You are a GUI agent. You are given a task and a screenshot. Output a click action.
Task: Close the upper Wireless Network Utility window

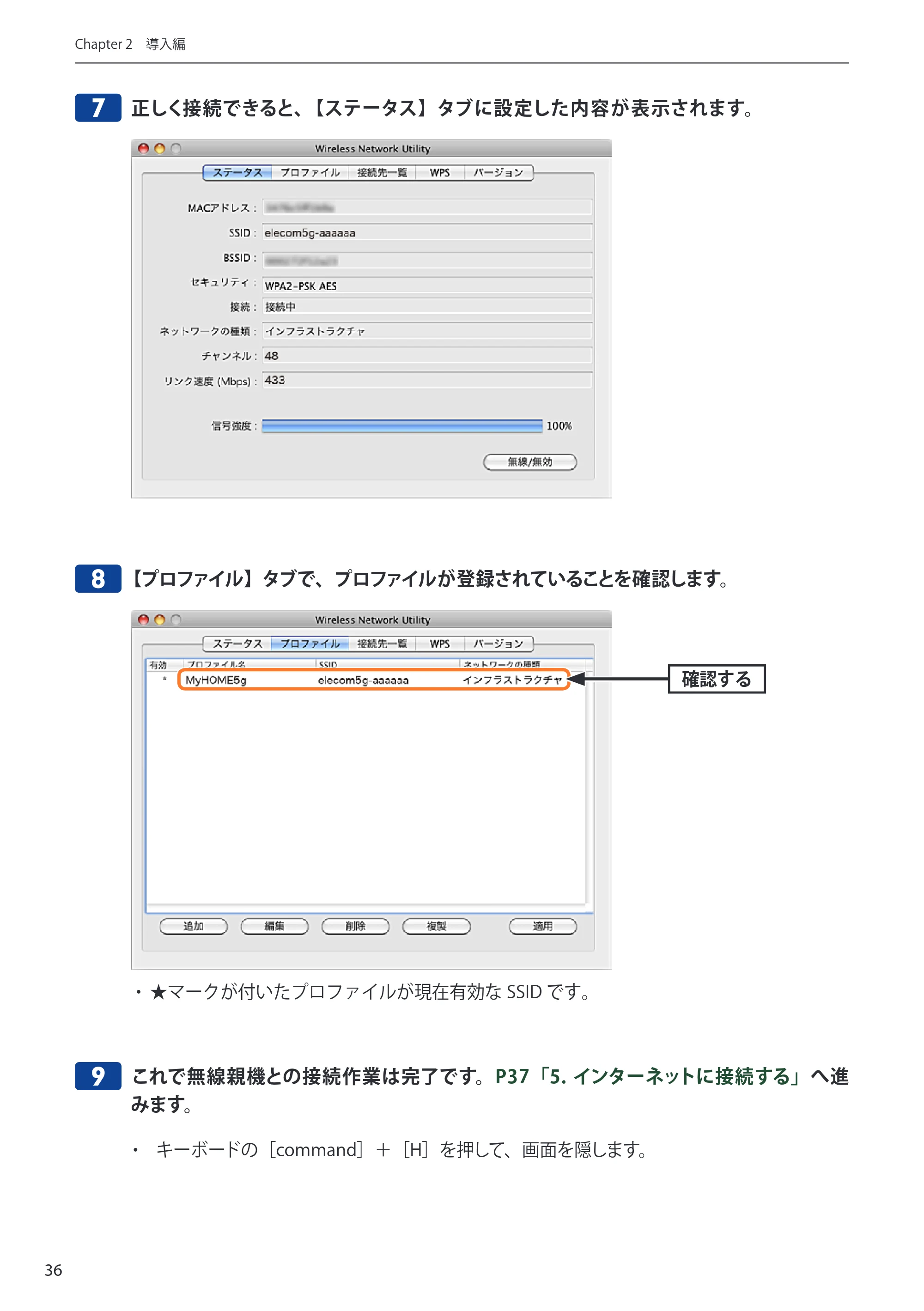coord(143,148)
